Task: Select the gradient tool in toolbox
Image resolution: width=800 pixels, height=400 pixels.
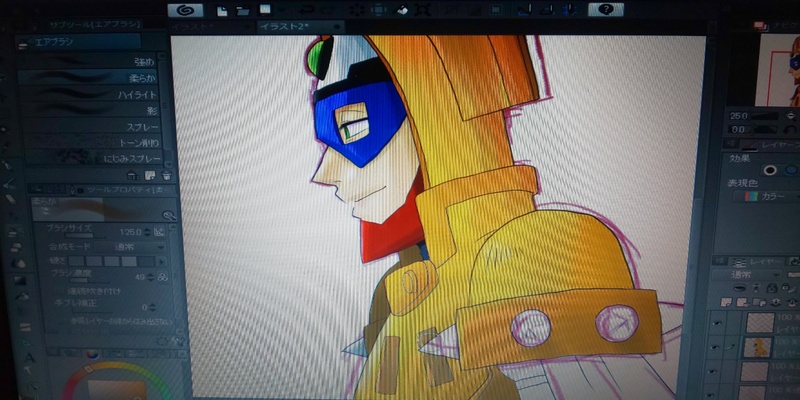Action: pos(19,280)
